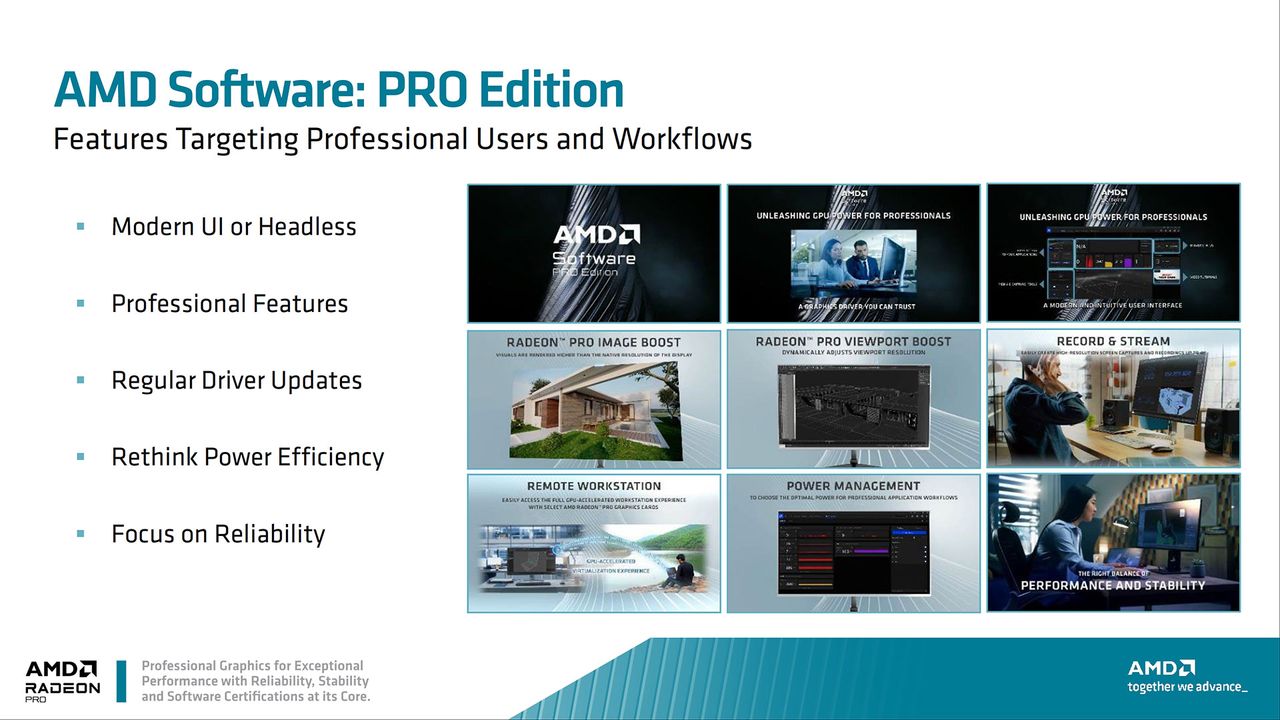Image resolution: width=1280 pixels, height=720 pixels.
Task: Click the Performance and Stability thumbnail
Action: coord(1114,543)
